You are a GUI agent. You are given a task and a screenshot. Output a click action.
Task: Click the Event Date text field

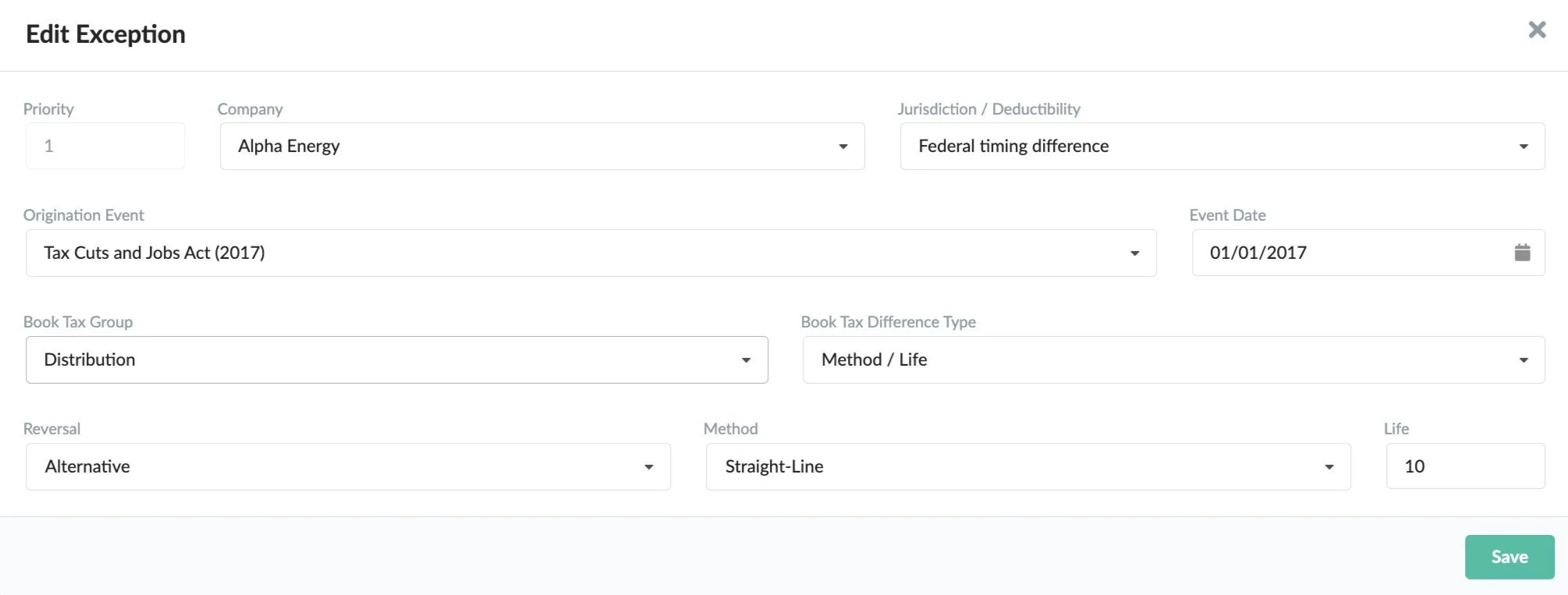pyautogui.click(x=1342, y=253)
